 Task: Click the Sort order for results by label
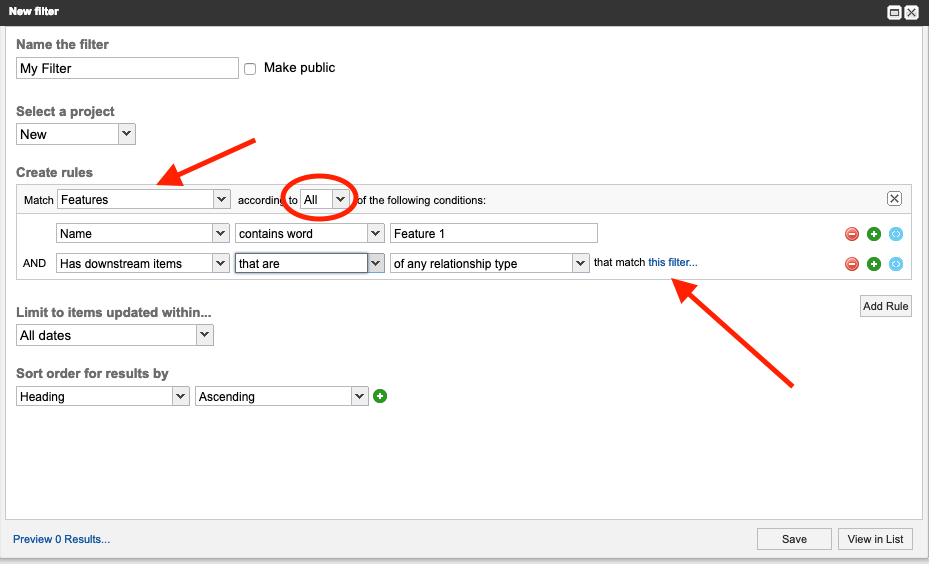[x=92, y=373]
